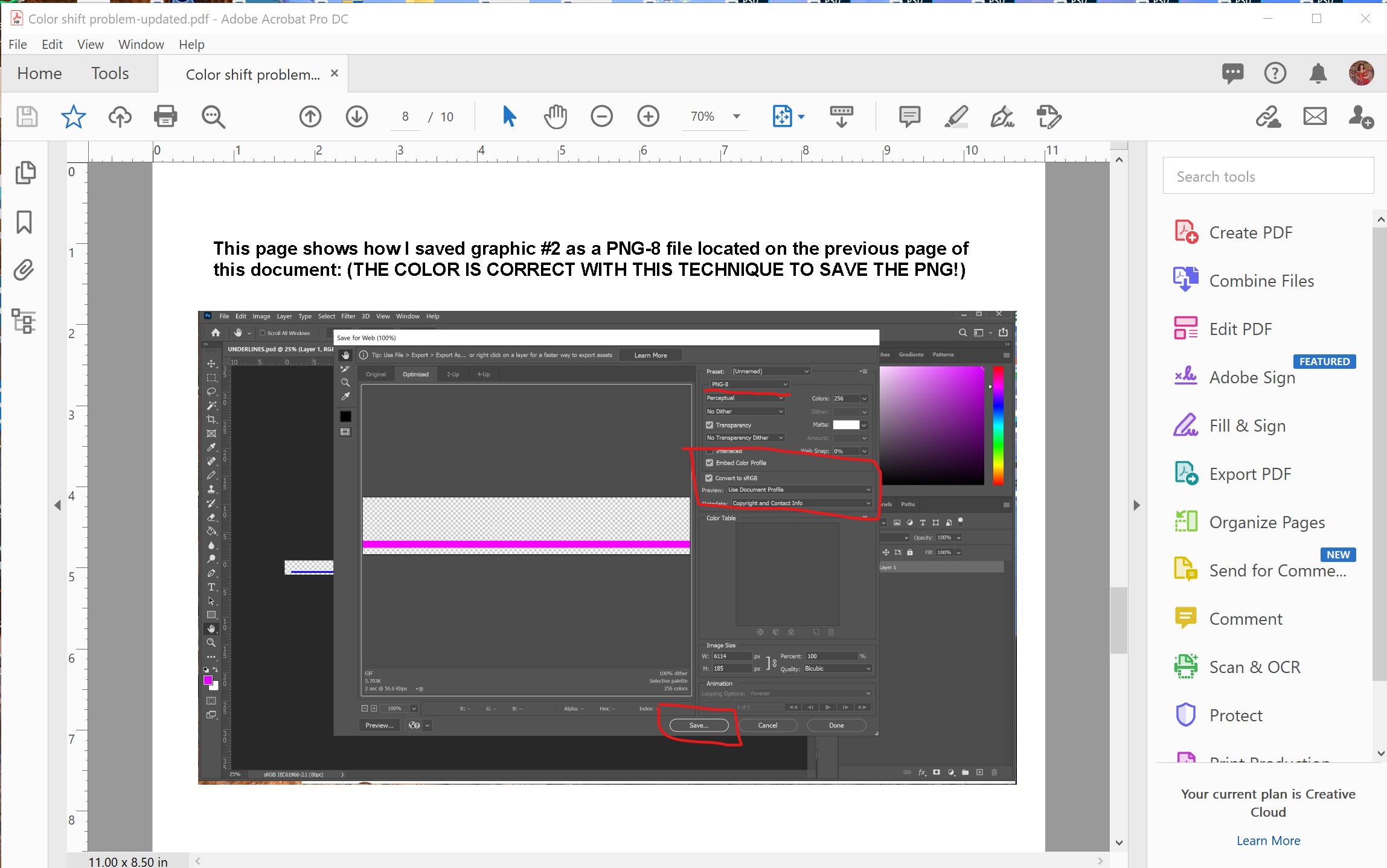Zoom out of the page

click(x=601, y=115)
